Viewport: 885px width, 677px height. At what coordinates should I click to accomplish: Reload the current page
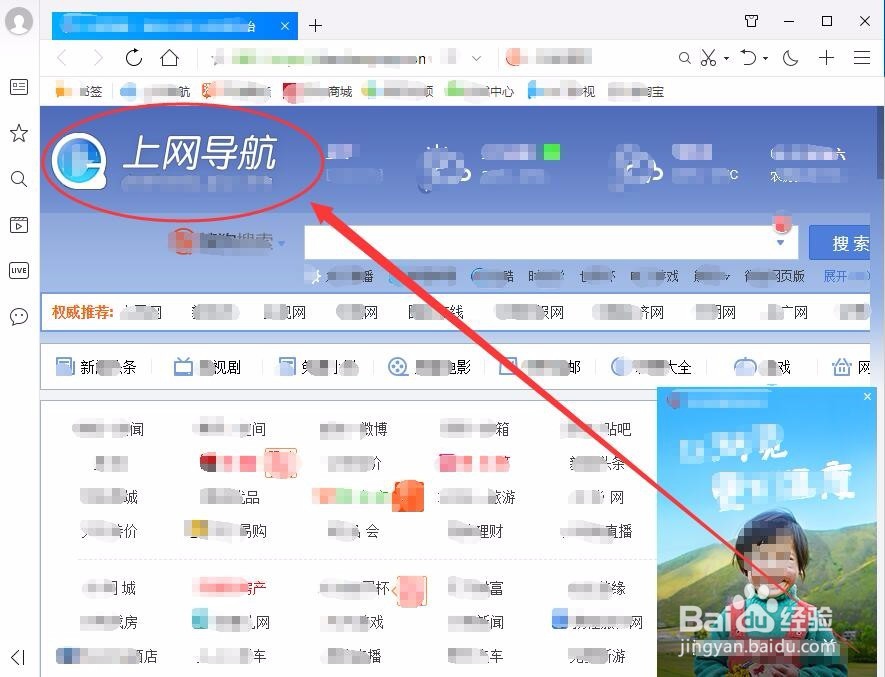(134, 58)
